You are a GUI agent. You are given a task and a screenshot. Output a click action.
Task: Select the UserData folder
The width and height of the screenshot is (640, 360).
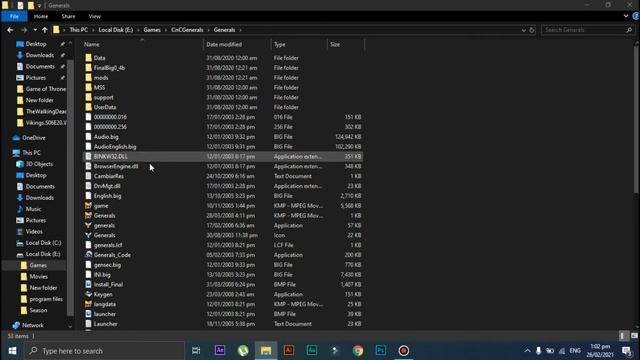105,107
